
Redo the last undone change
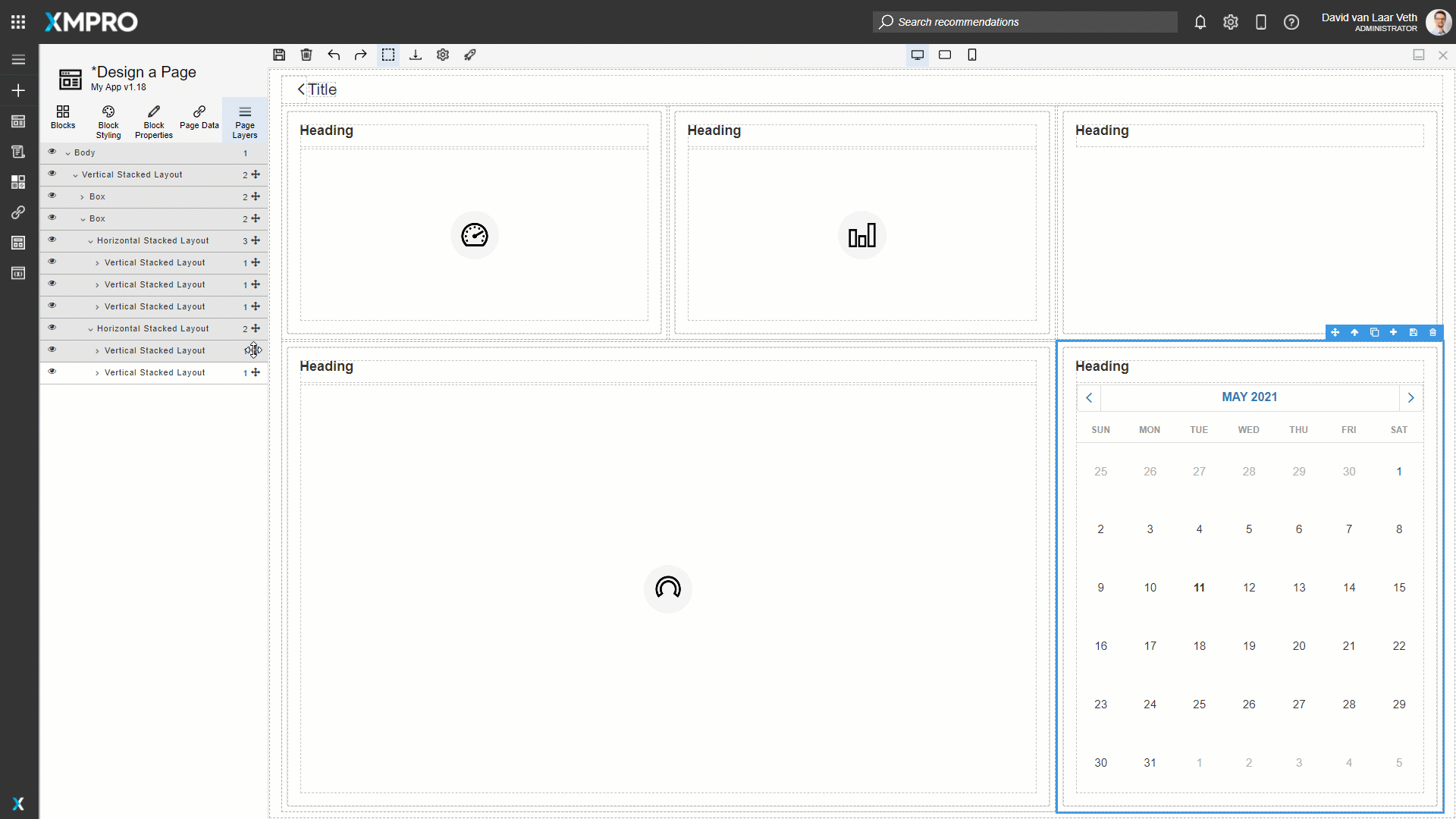(361, 55)
